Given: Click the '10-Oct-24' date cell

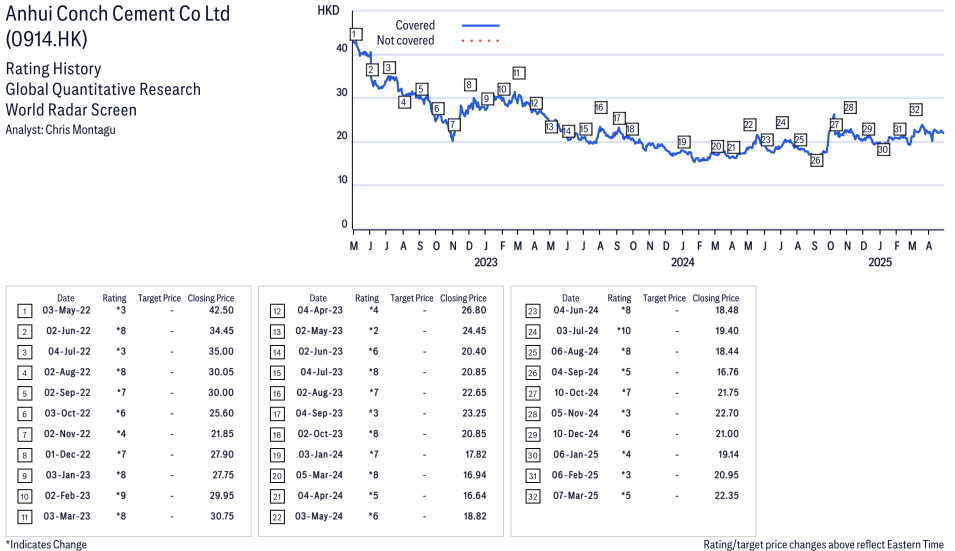Looking at the screenshot, I should pyautogui.click(x=576, y=393).
